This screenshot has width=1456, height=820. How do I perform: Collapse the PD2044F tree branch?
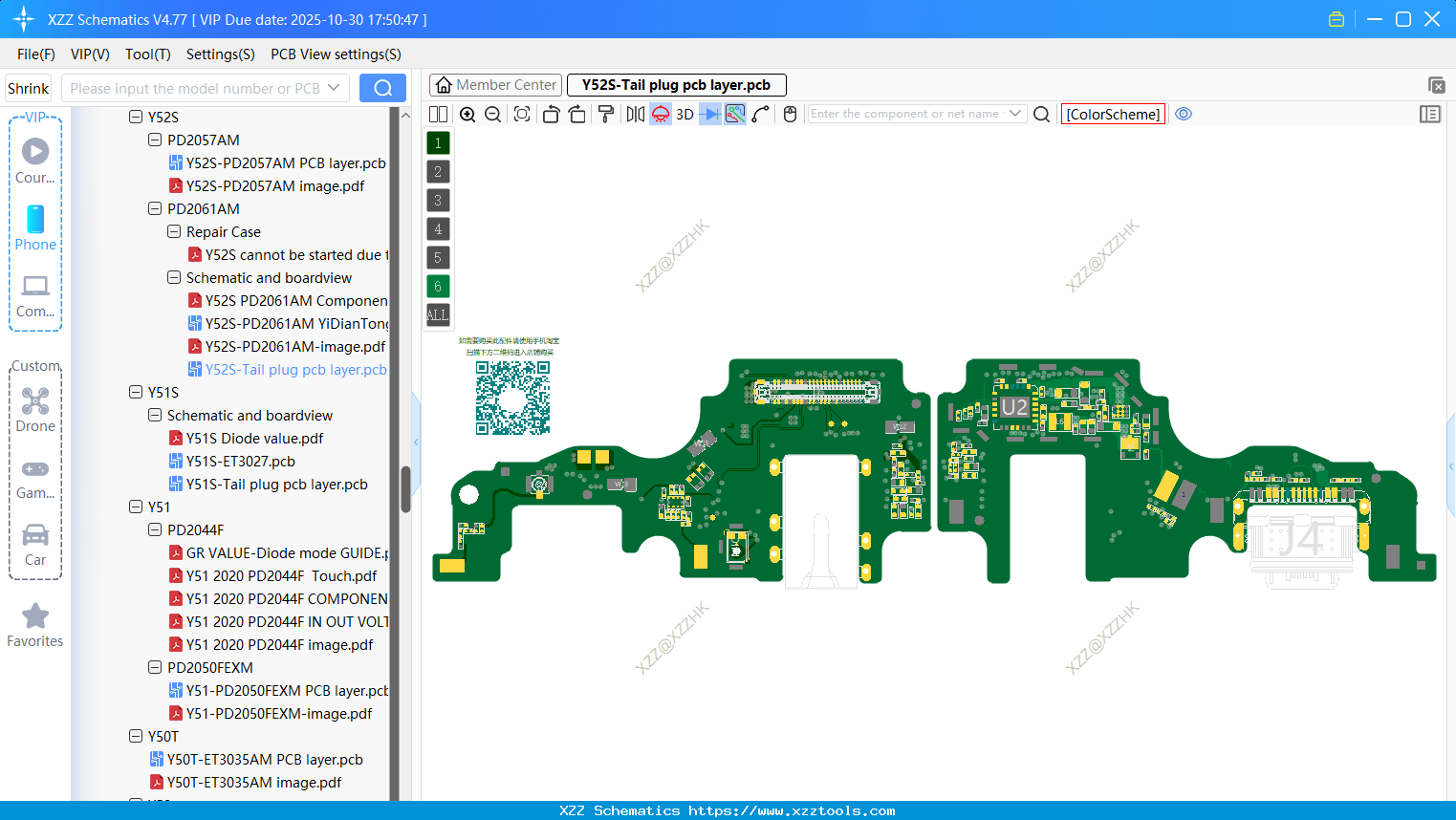[x=155, y=529]
